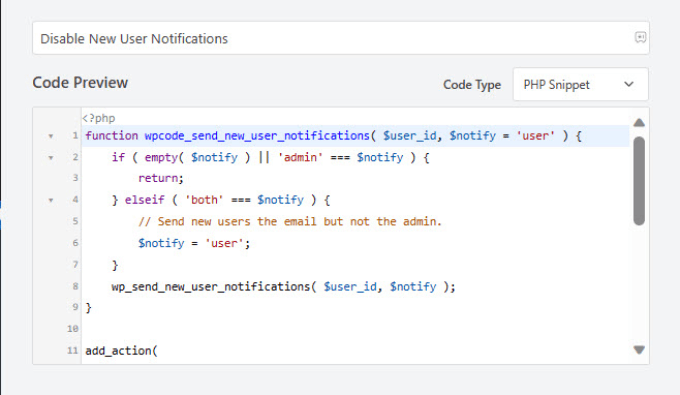The width and height of the screenshot is (680, 395).
Task: Click the closing brace on line 9
Action: (x=88, y=308)
